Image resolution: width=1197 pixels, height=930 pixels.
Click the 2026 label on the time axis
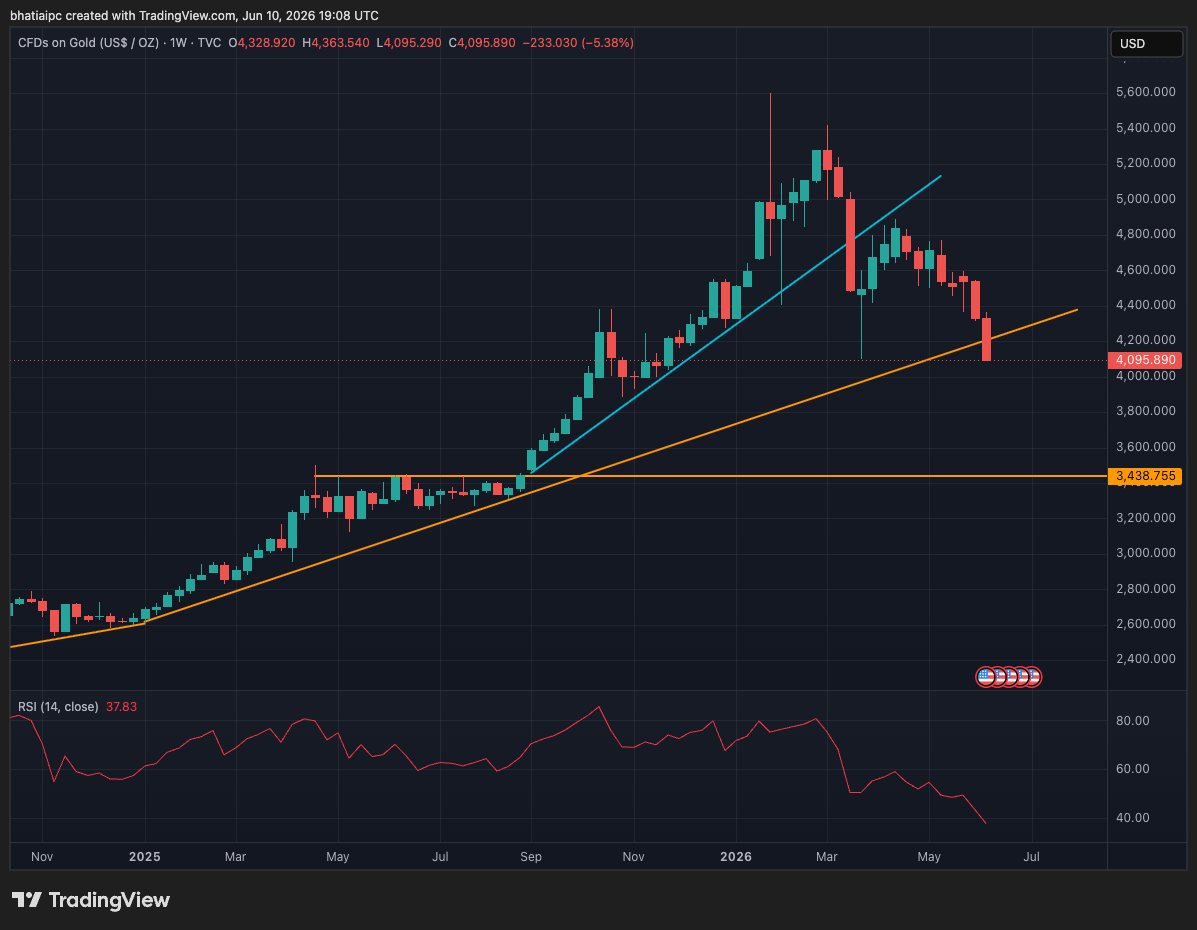click(x=736, y=857)
